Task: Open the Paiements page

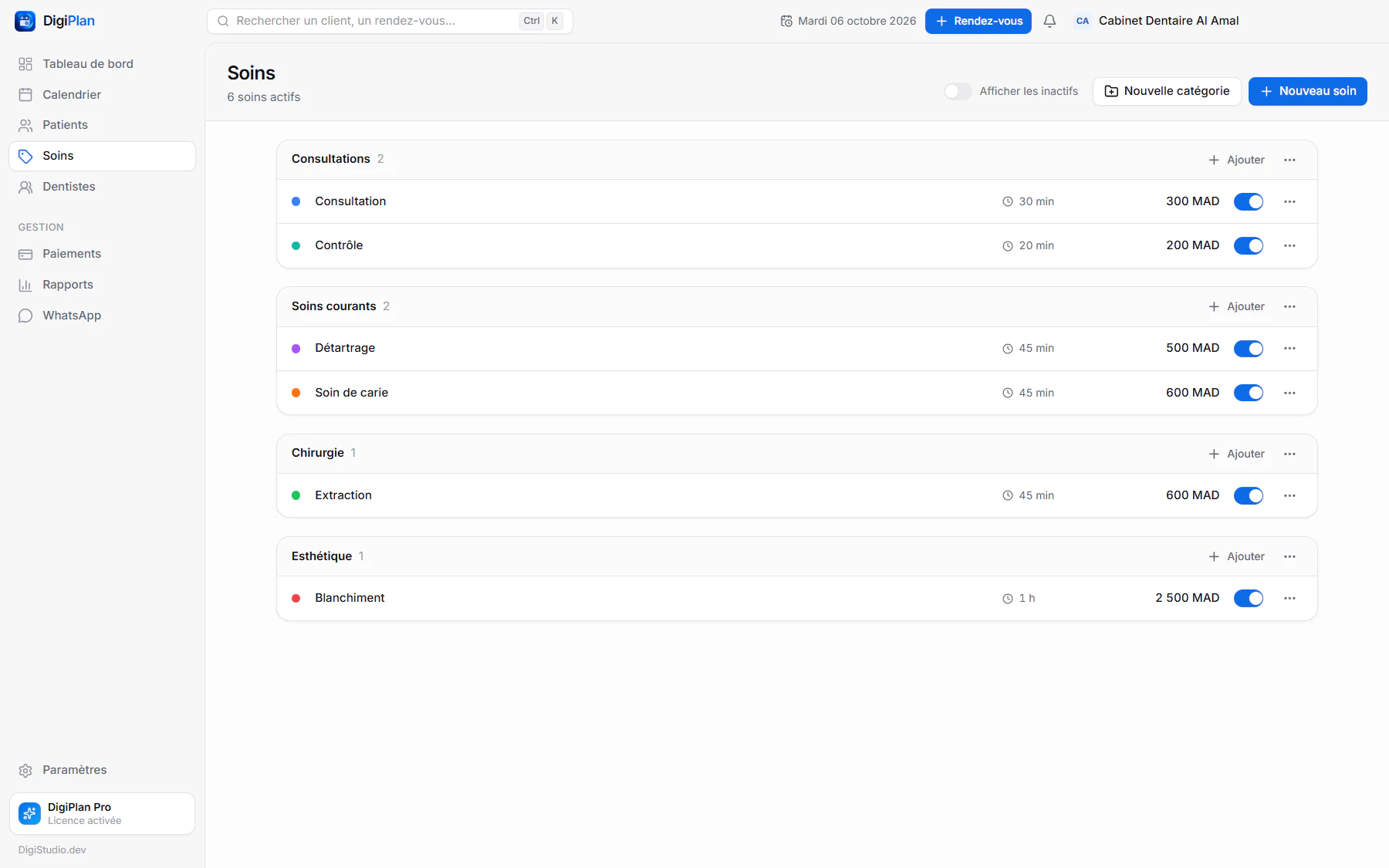Action: coord(102,254)
